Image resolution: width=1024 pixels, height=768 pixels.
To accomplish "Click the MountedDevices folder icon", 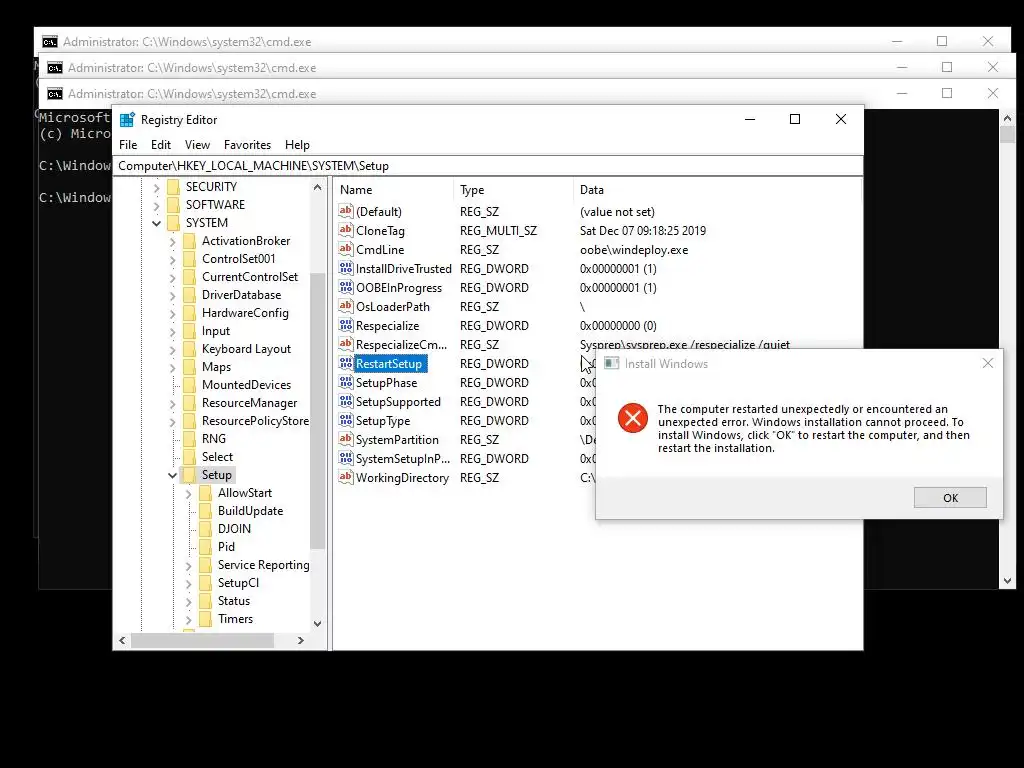I will 189,385.
